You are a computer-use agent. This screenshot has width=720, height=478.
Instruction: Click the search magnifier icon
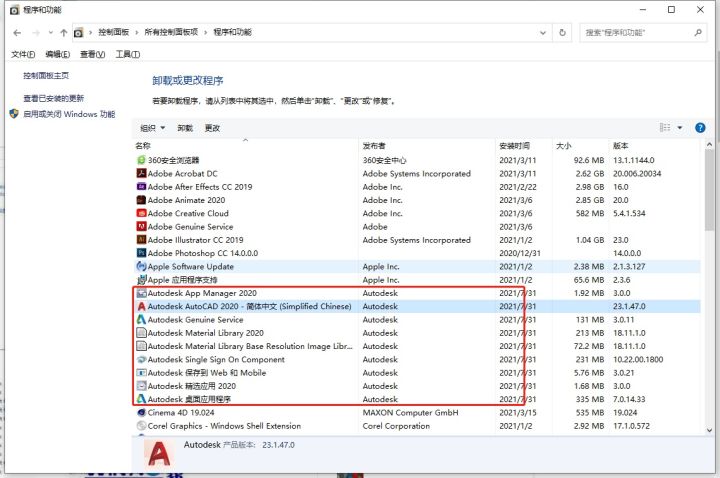(x=698, y=33)
